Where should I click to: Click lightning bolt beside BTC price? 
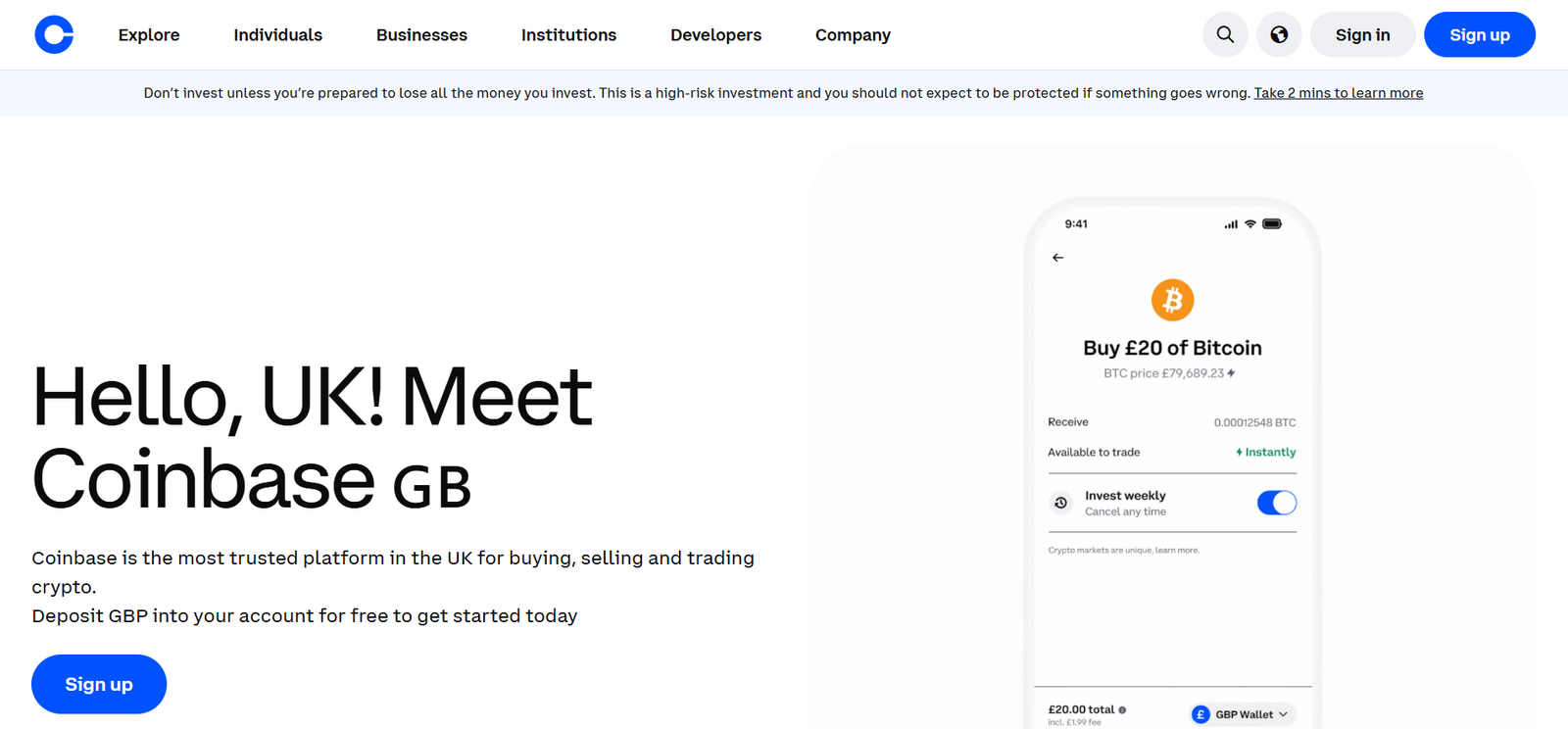(1231, 373)
